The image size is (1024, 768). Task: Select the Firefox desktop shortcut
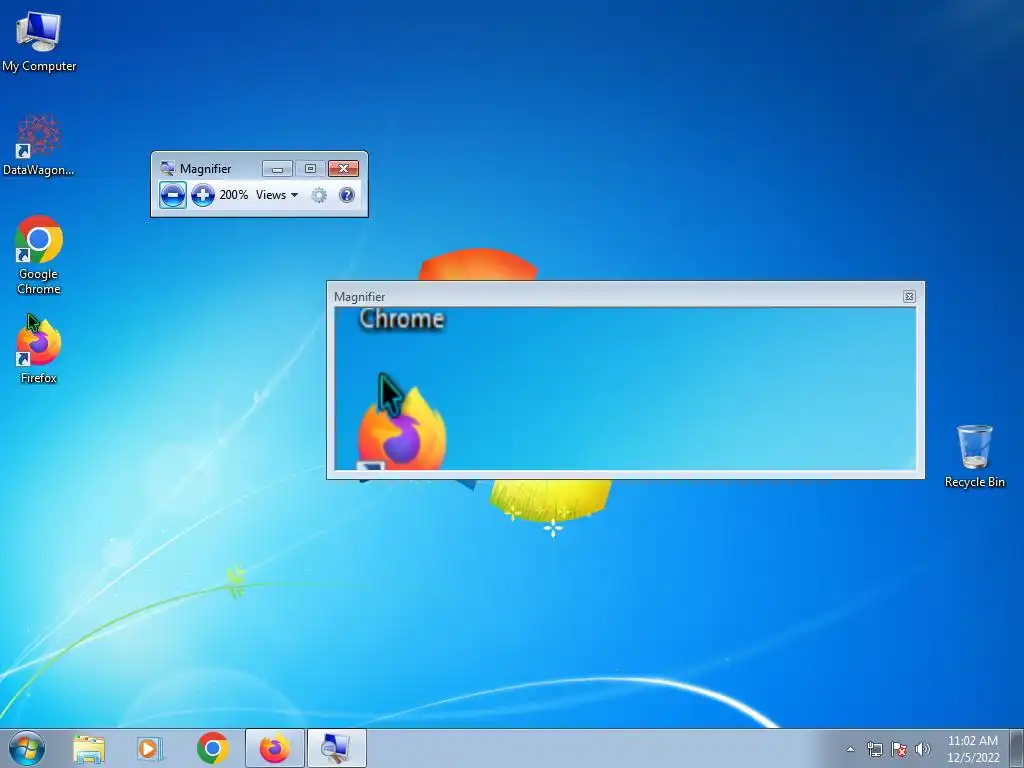coord(39,350)
